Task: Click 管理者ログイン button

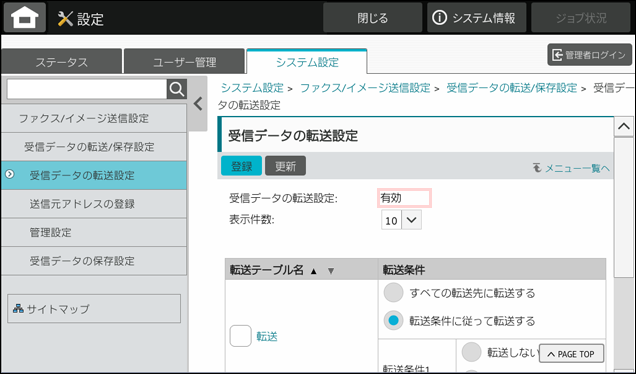Action: [590, 55]
